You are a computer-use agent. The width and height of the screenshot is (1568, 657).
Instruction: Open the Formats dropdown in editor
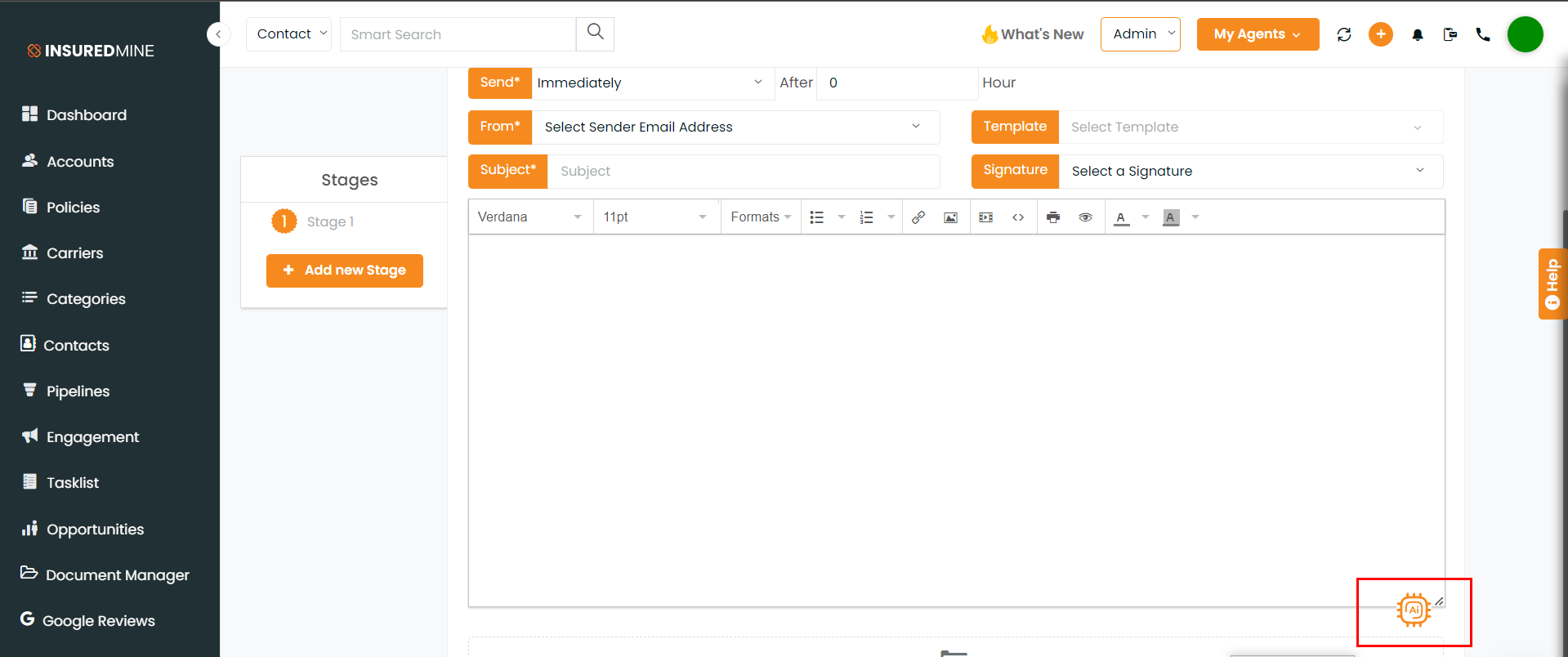tap(761, 217)
